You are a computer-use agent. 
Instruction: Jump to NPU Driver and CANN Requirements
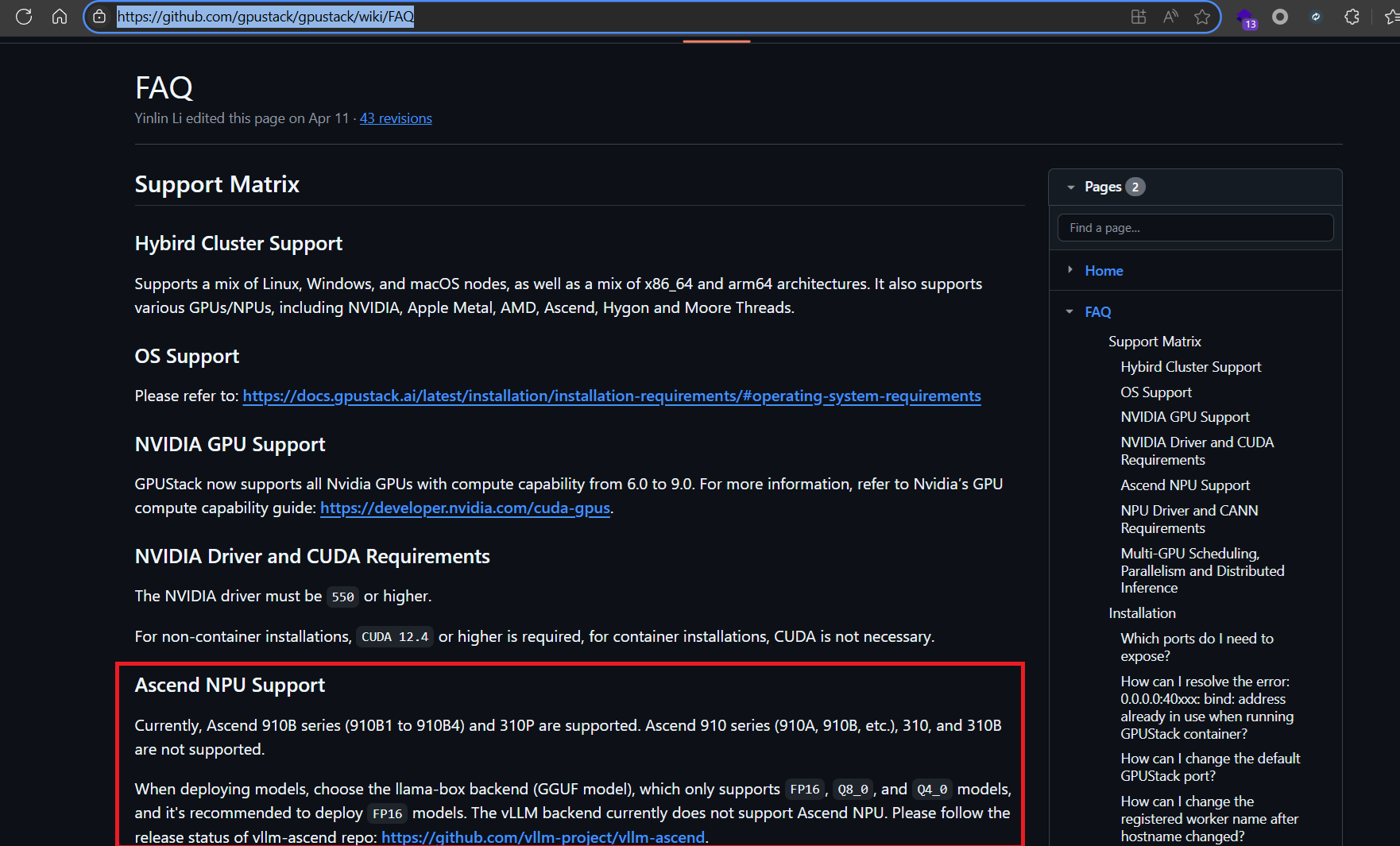tap(1189, 520)
